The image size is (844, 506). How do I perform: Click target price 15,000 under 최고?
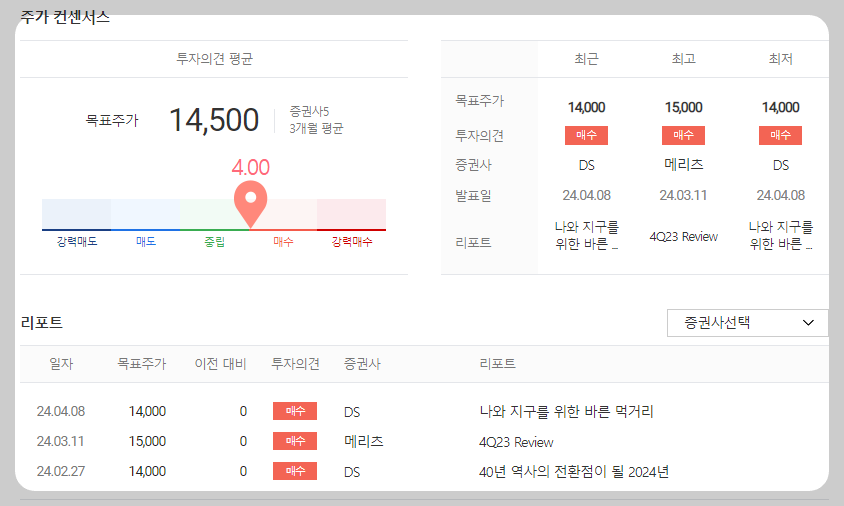(x=684, y=108)
